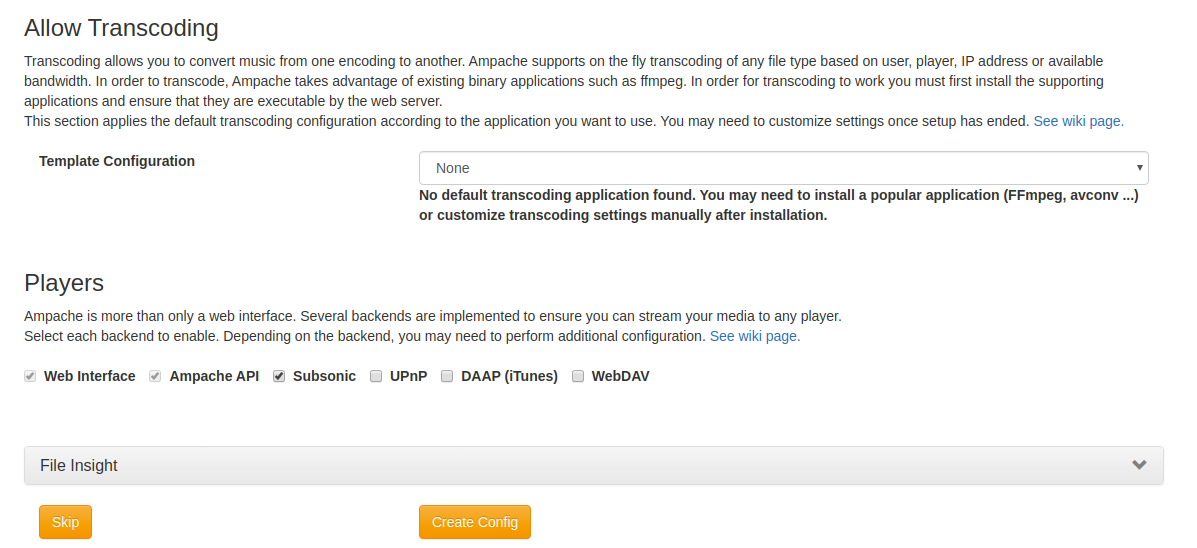Click the greyed Ampache API checkbox
This screenshot has height=548, width=1197.
coord(155,376)
